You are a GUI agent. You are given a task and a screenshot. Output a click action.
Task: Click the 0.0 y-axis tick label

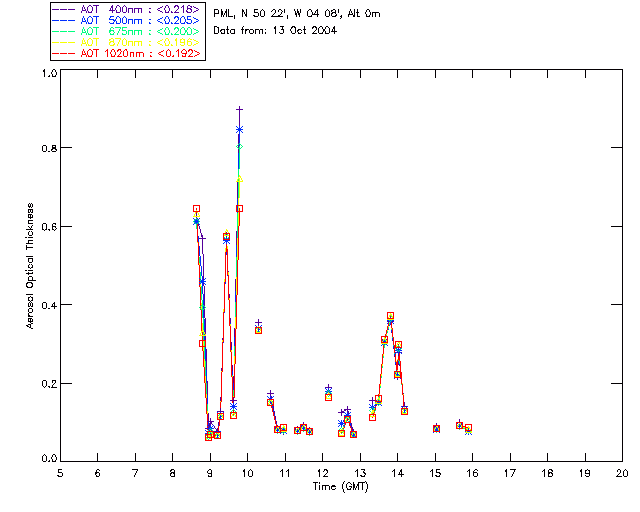(49, 458)
